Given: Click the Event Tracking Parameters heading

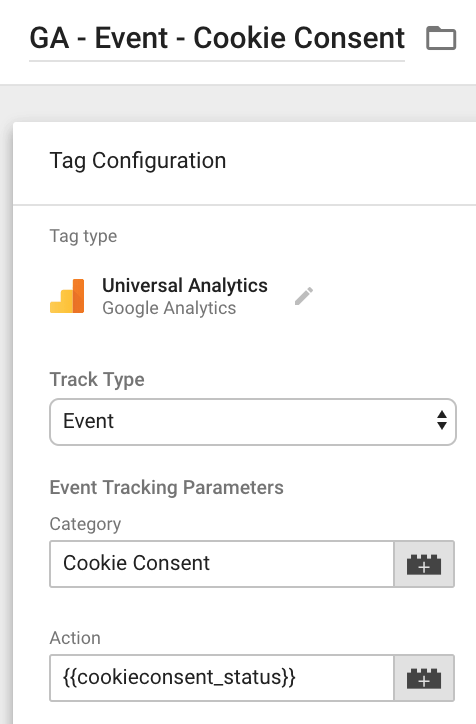Looking at the screenshot, I should [167, 488].
